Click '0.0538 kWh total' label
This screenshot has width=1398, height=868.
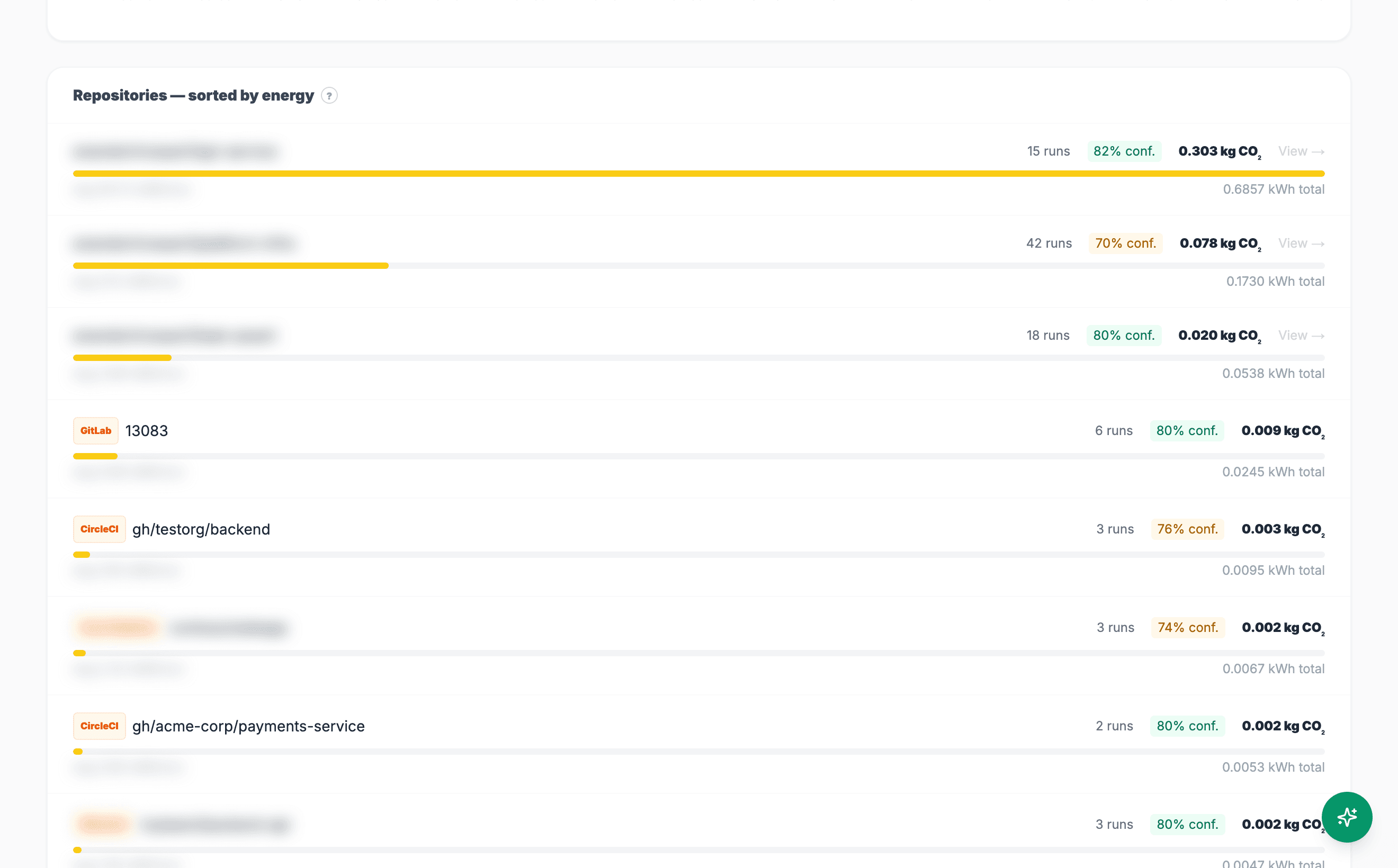click(x=1274, y=374)
